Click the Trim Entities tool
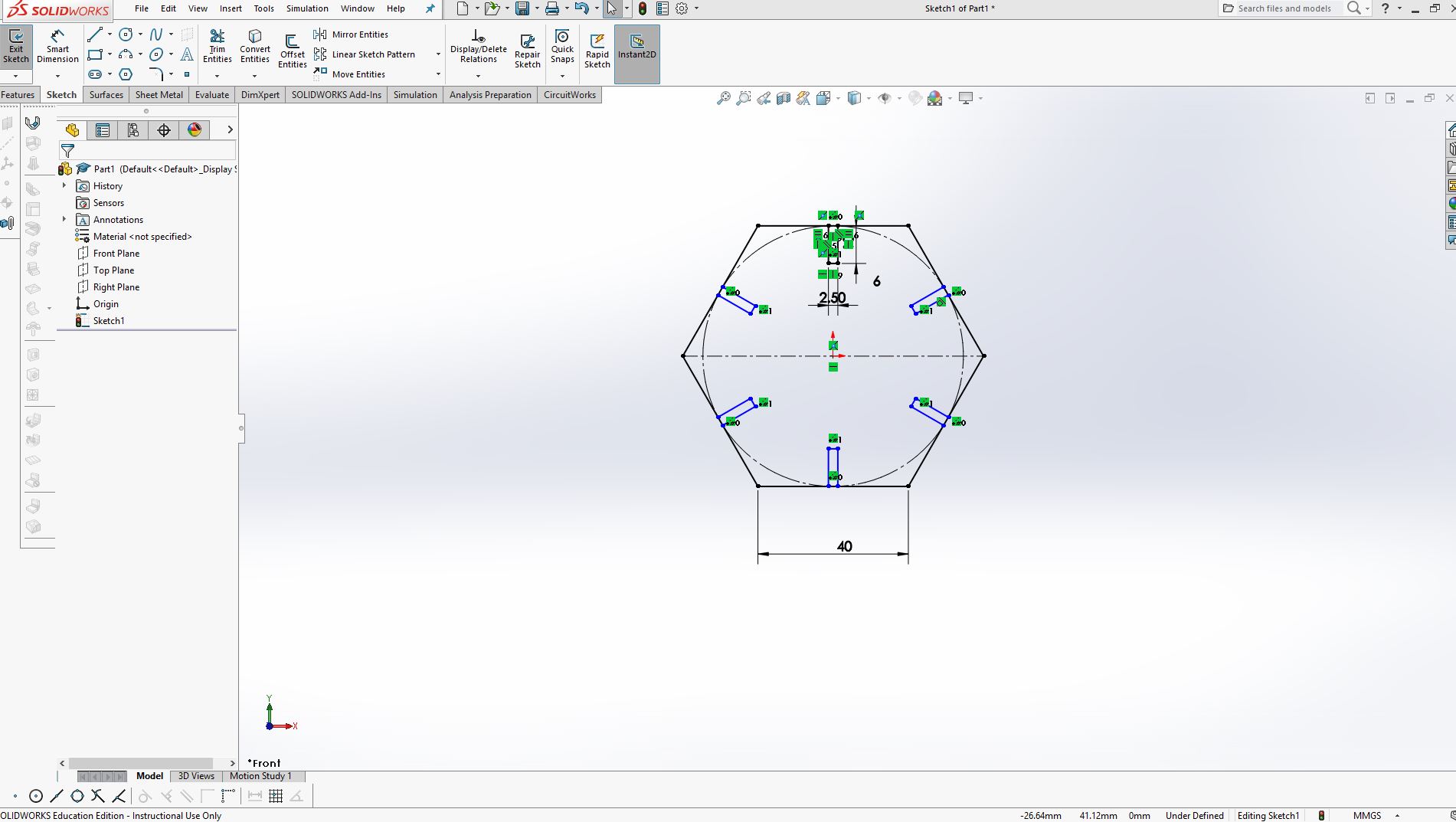This screenshot has height=822, width=1456. point(217,47)
